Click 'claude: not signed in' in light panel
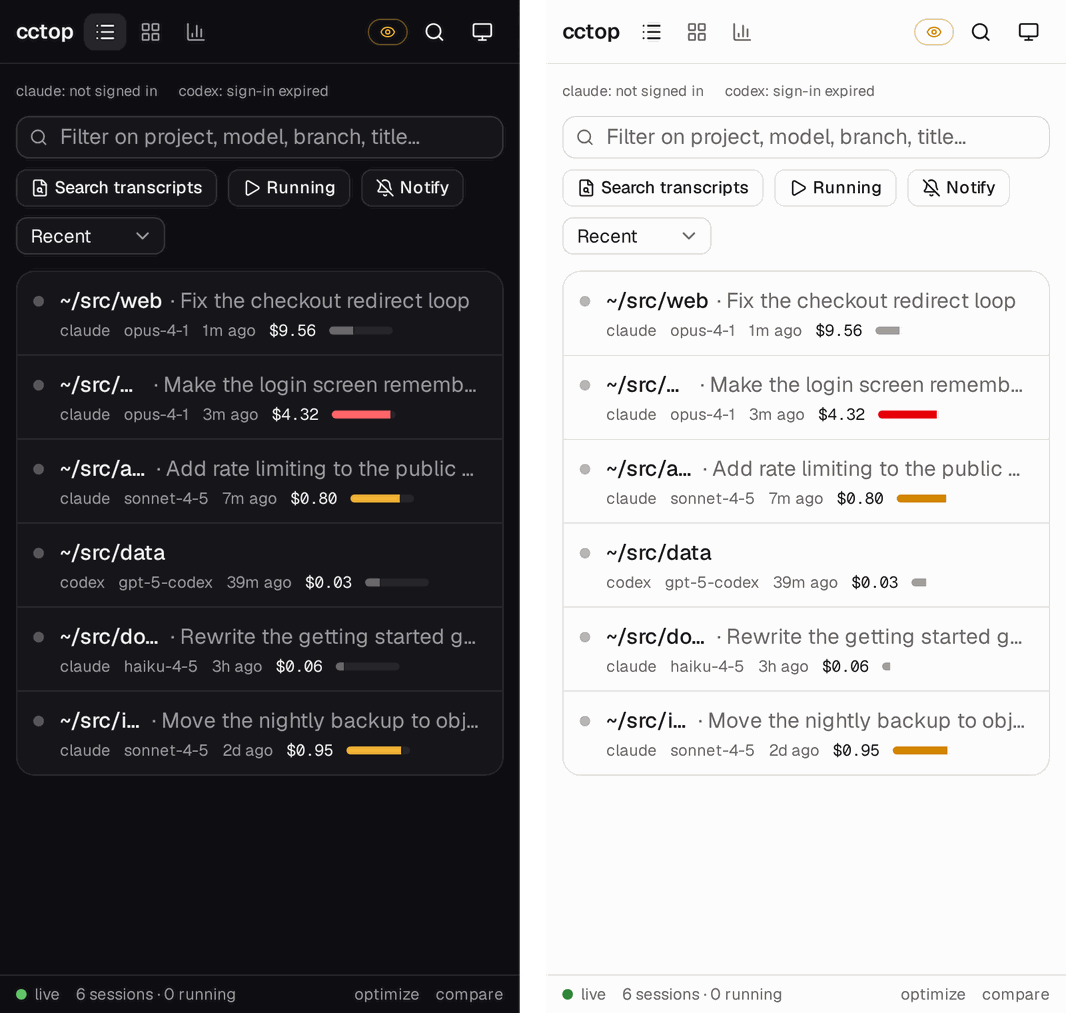 click(x=633, y=91)
